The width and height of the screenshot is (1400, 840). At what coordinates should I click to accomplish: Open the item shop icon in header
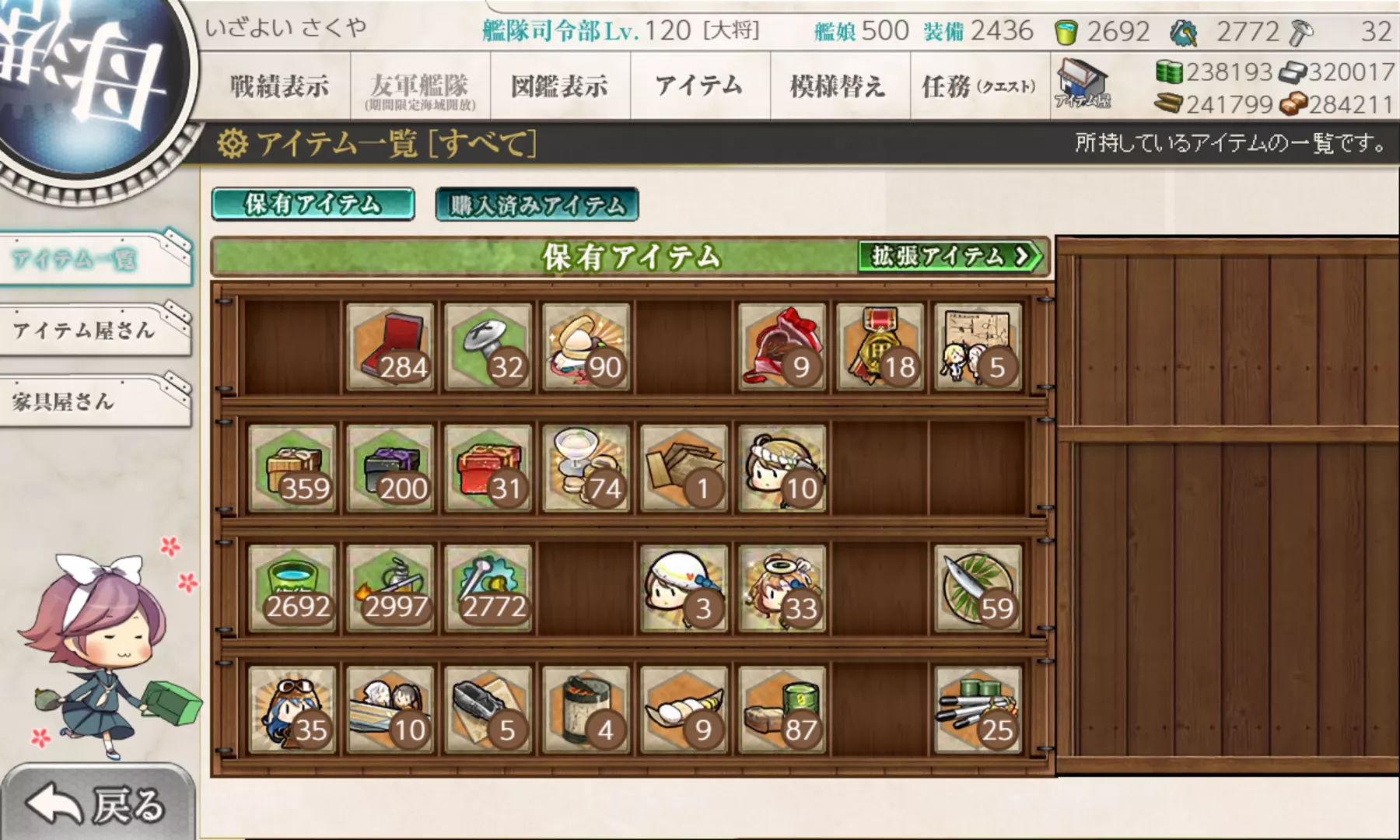1083,84
